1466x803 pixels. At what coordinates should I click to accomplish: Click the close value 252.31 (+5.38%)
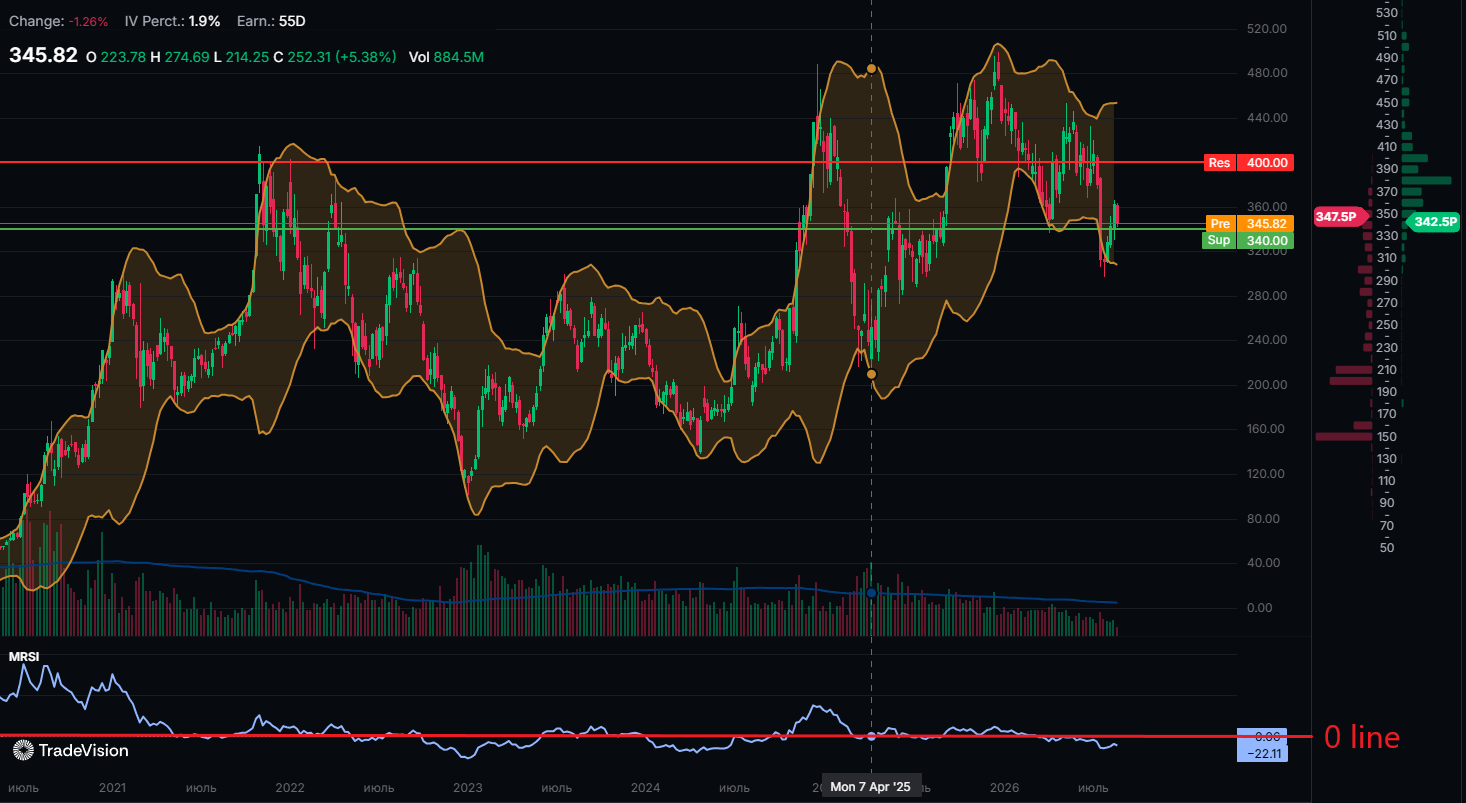tap(342, 57)
